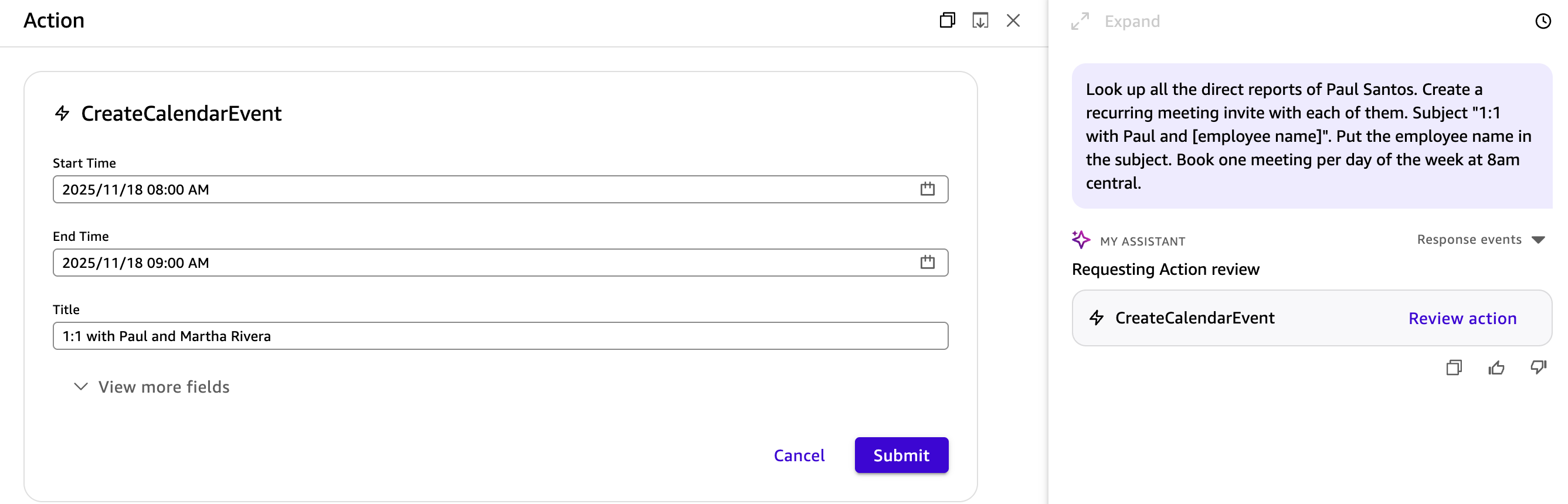The width and height of the screenshot is (1568, 504).
Task: Cancel the calendar event action
Action: (799, 455)
